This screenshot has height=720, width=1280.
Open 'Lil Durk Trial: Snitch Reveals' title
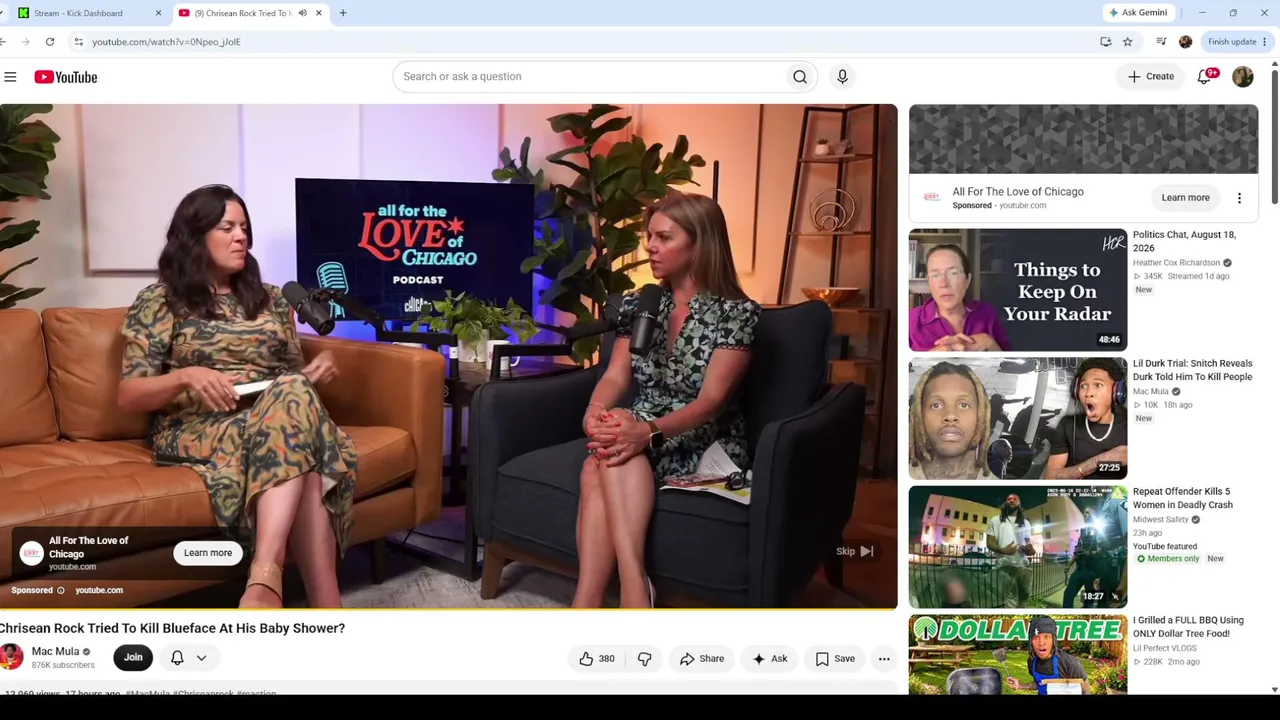1192,370
